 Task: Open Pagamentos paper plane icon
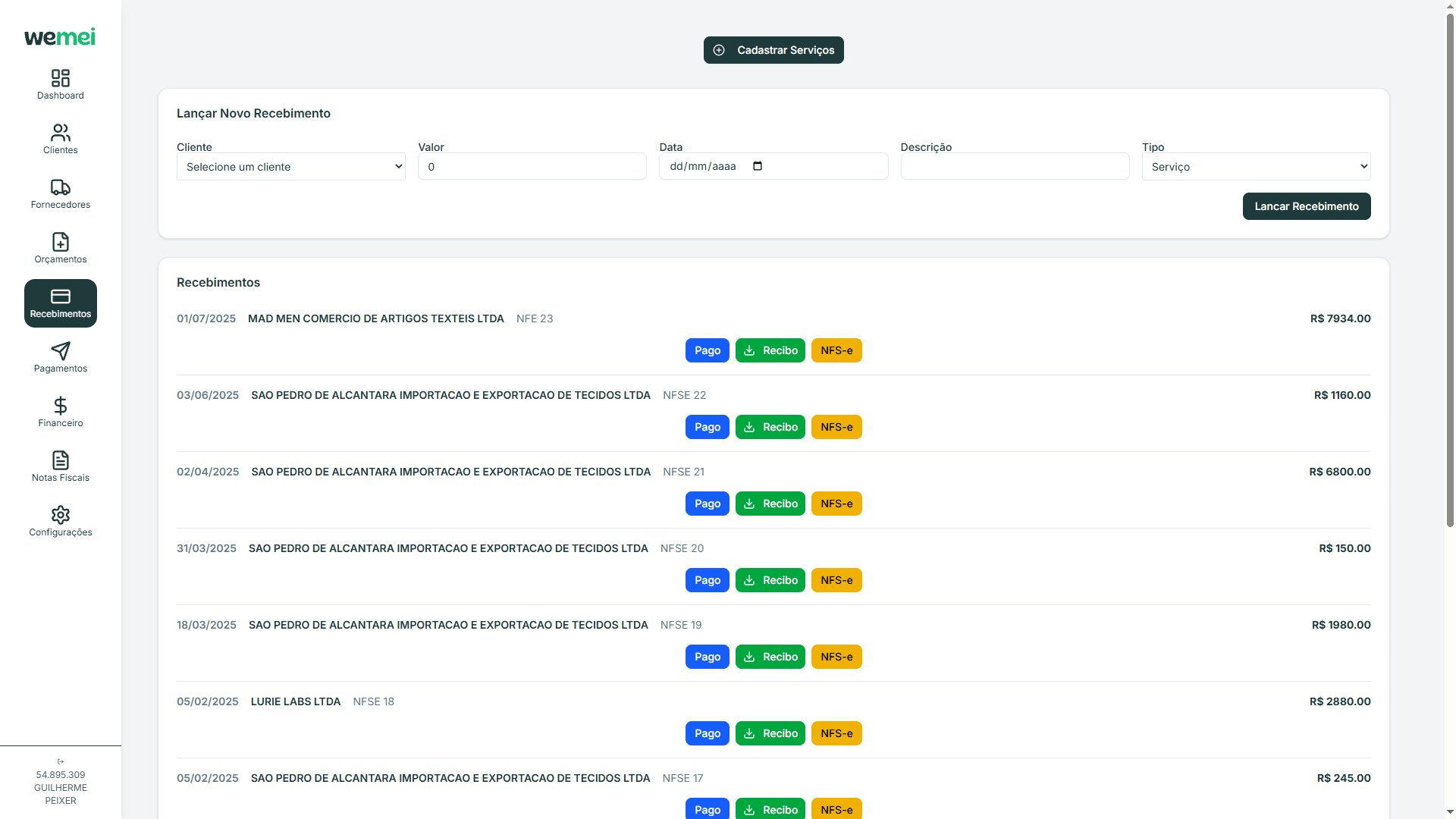coord(61,351)
